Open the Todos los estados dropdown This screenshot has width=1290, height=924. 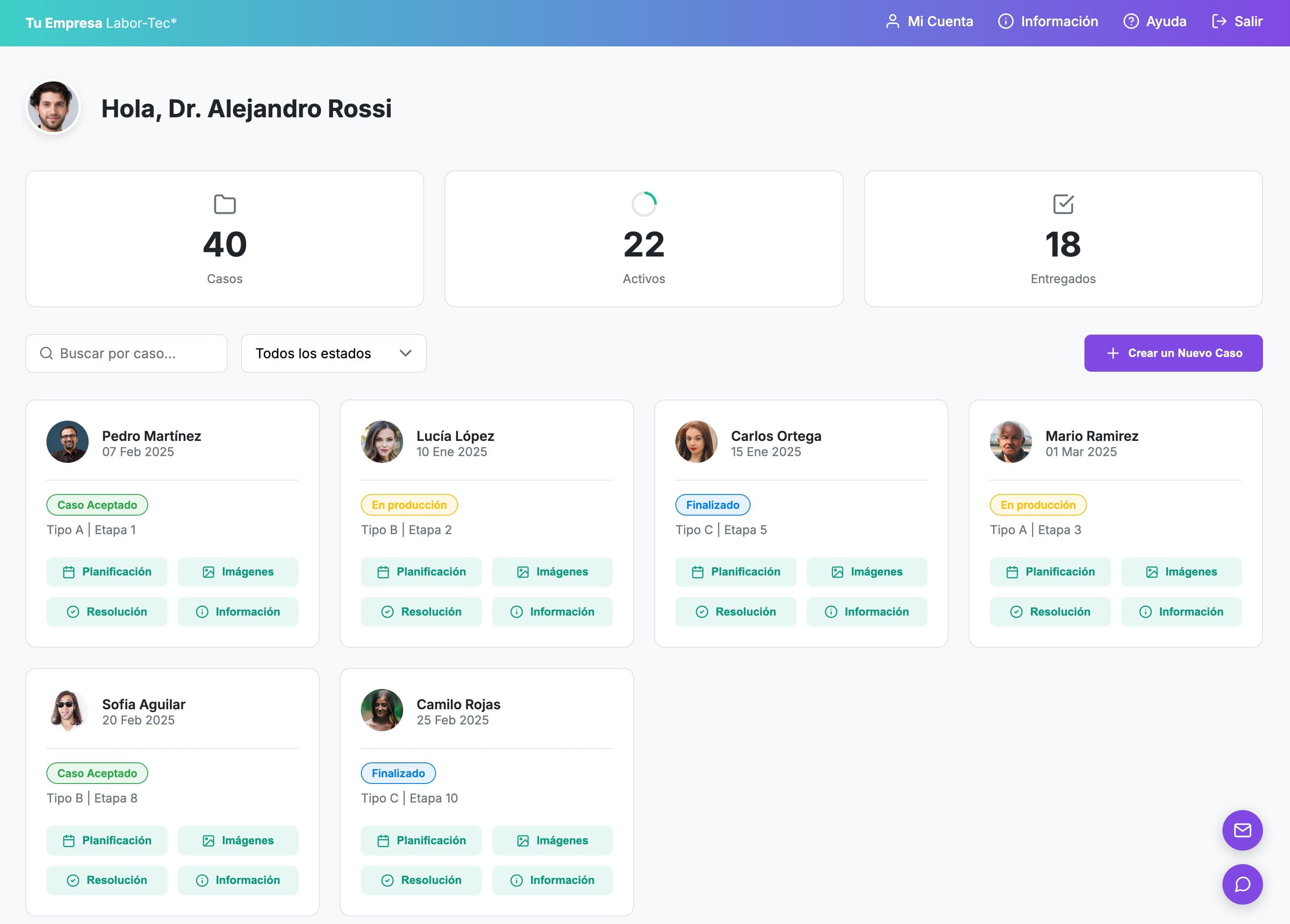pos(333,353)
